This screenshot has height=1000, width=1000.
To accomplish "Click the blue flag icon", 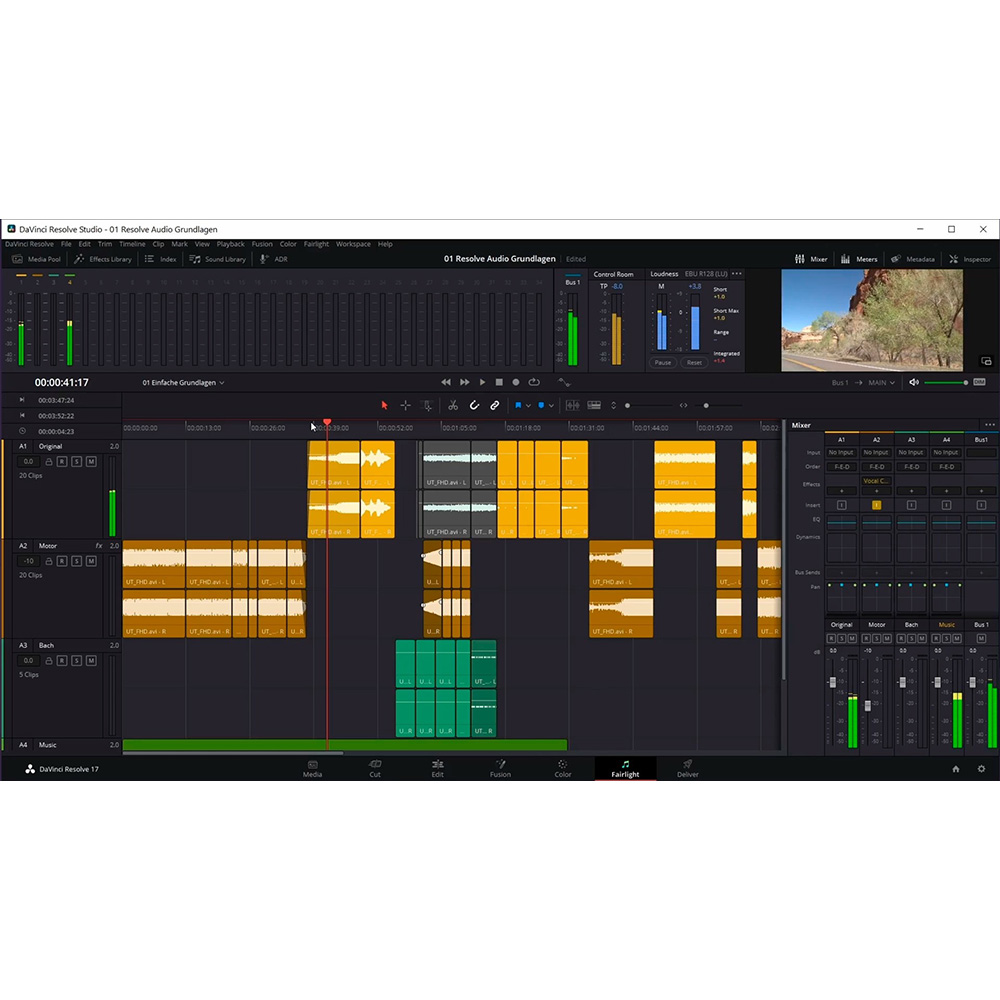I will point(518,405).
